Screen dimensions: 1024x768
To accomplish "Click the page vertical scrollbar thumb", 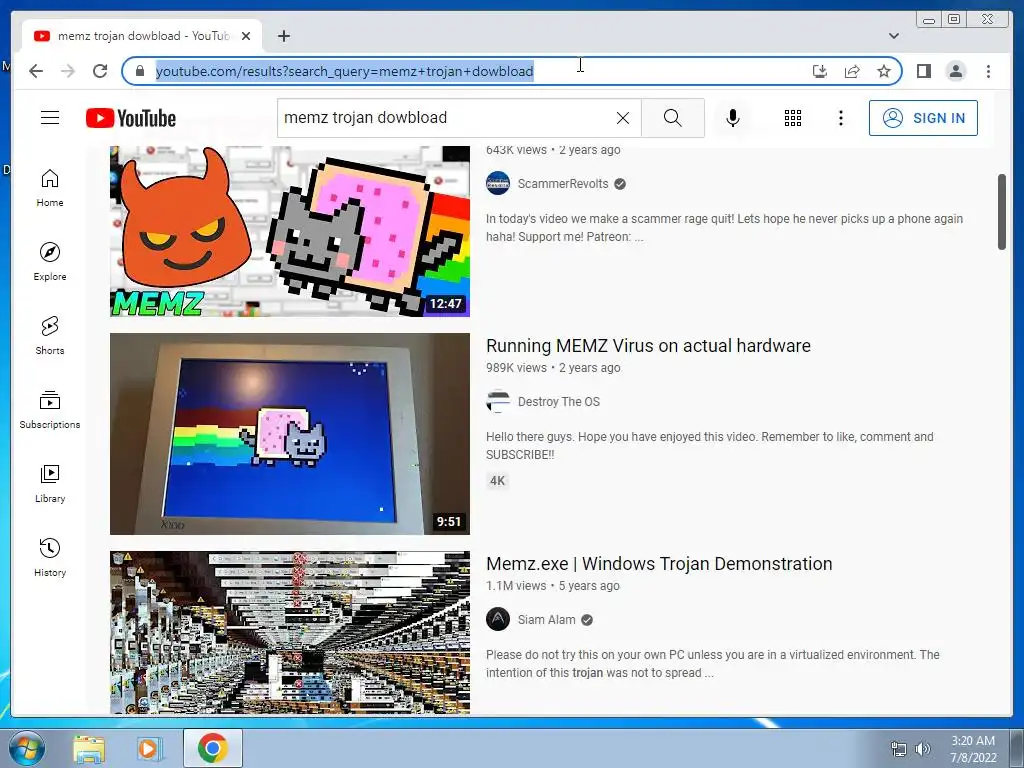I will click(x=1002, y=212).
